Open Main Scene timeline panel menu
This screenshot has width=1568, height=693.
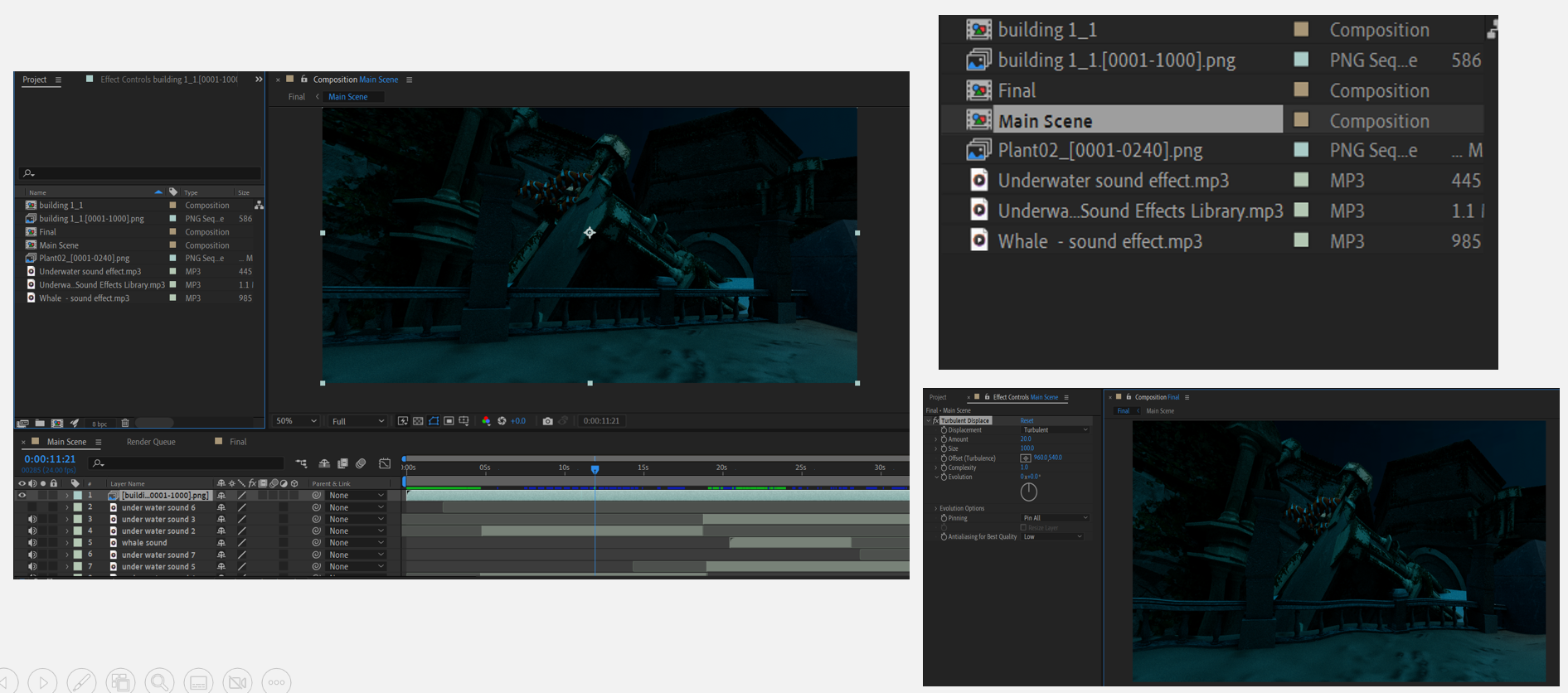(x=99, y=442)
